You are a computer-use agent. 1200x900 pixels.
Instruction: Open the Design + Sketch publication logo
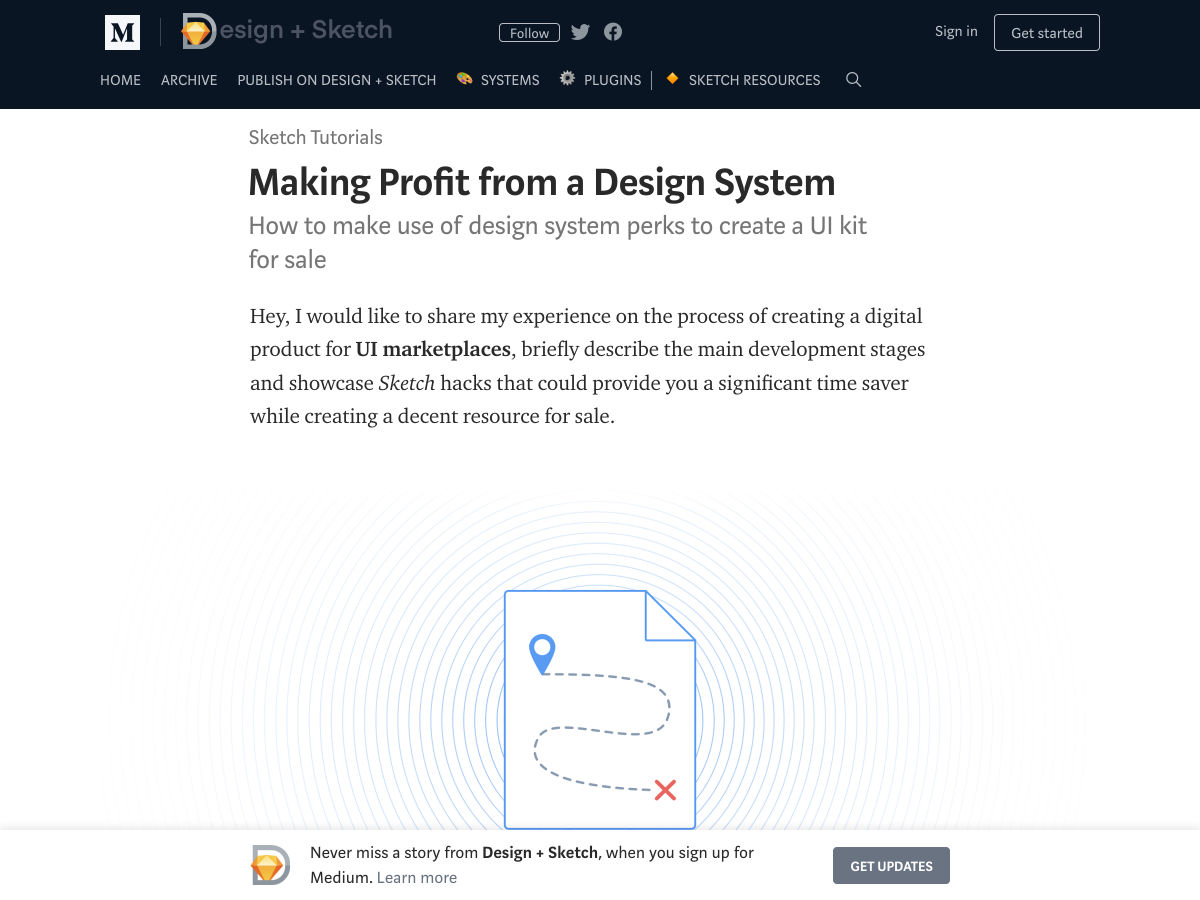(x=287, y=31)
